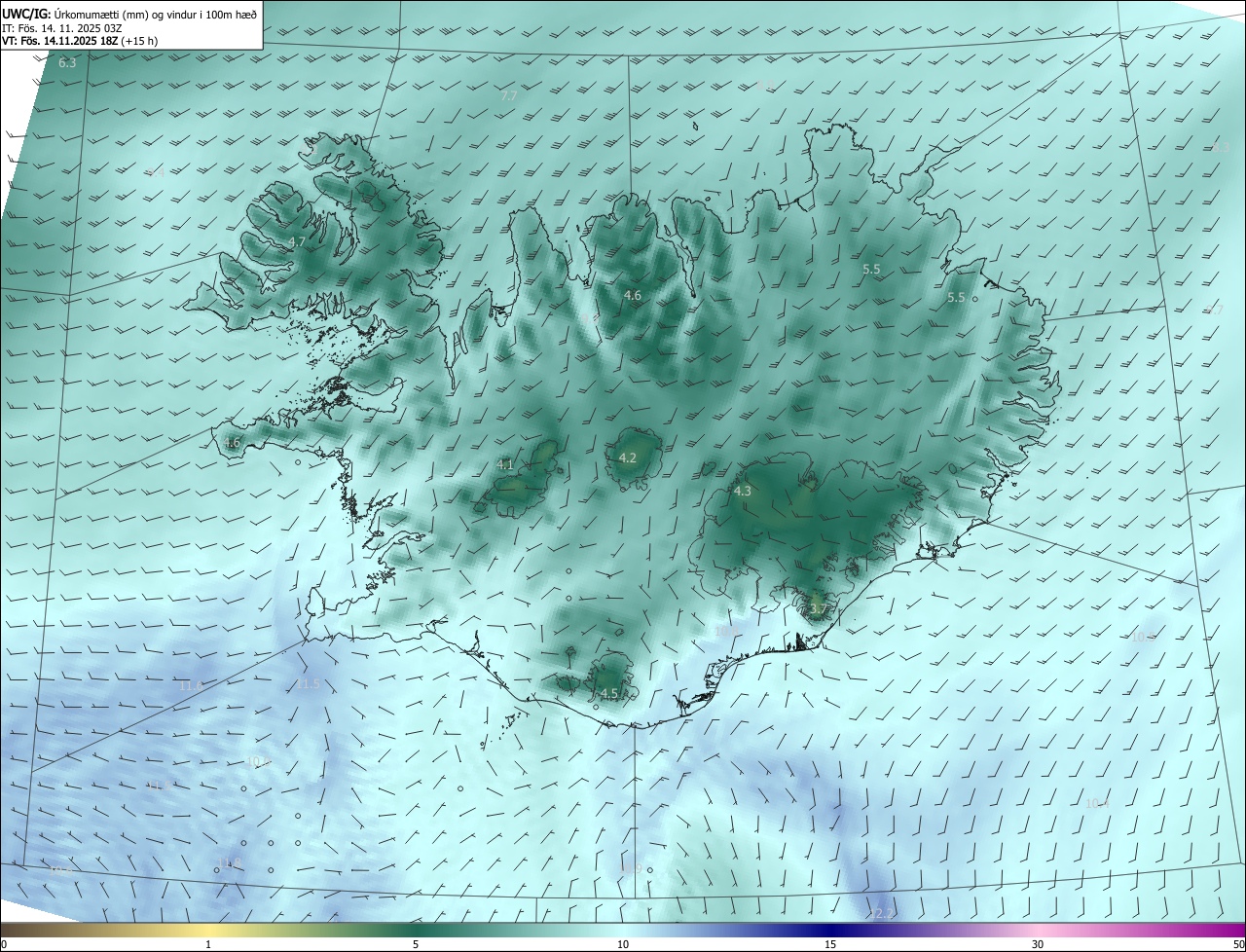Click the 4.7 value label on the Westfjords
This screenshot has width=1246, height=952.
(x=297, y=241)
